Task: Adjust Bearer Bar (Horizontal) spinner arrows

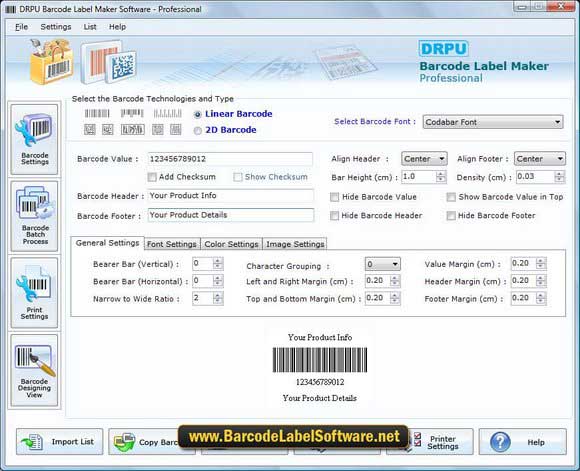Action: pos(218,281)
